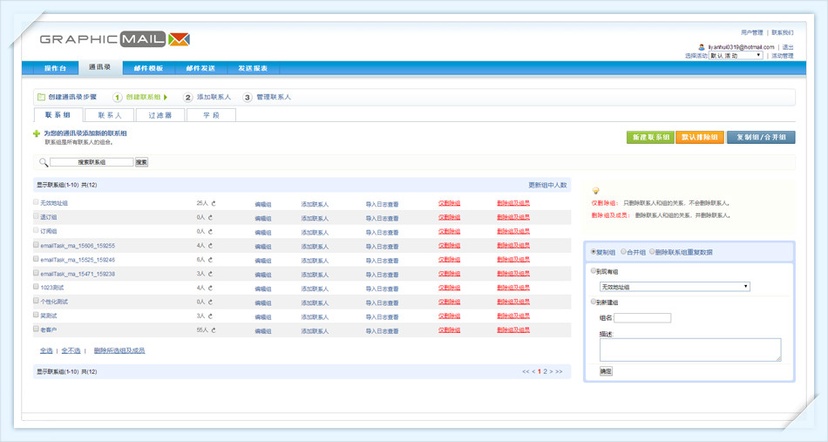Click refresh icon next to 55人 count

click(214, 330)
